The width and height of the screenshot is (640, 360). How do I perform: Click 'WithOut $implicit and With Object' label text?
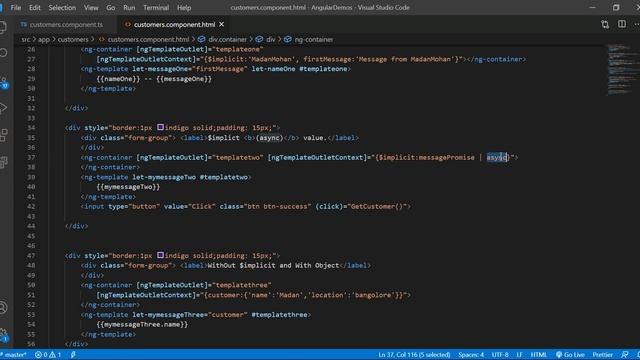click(x=273, y=265)
